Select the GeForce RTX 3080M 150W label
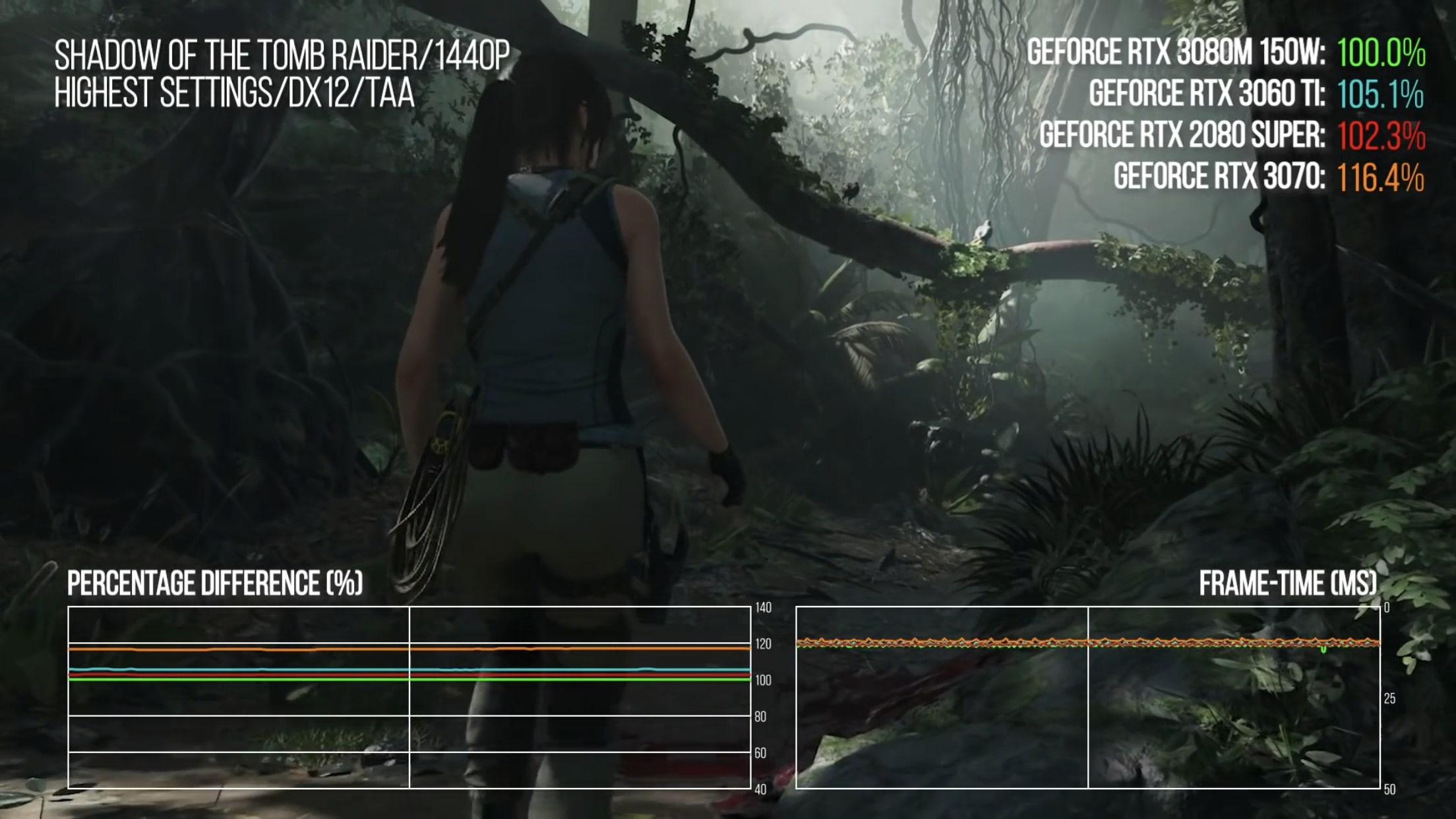 (x=1176, y=53)
